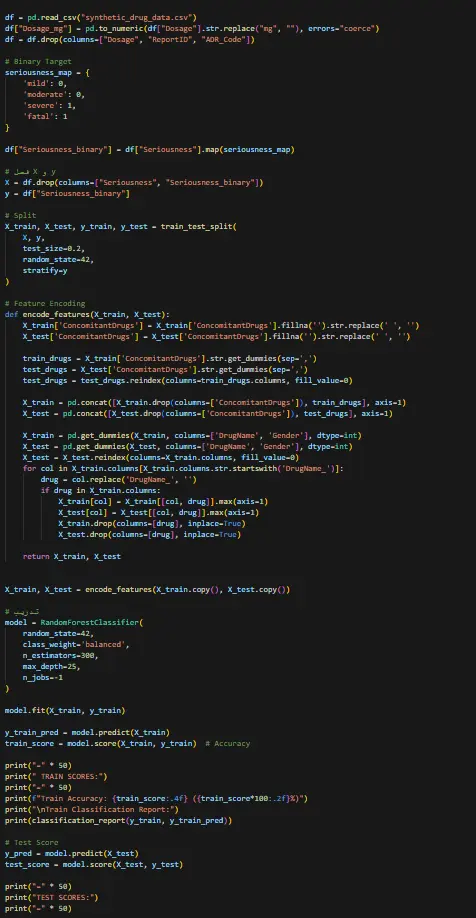Click the drop columns "Dosage", "ReportID", "ADR_Code" line
Screen dimensions: 476x918
pyautogui.click(x=129, y=39)
